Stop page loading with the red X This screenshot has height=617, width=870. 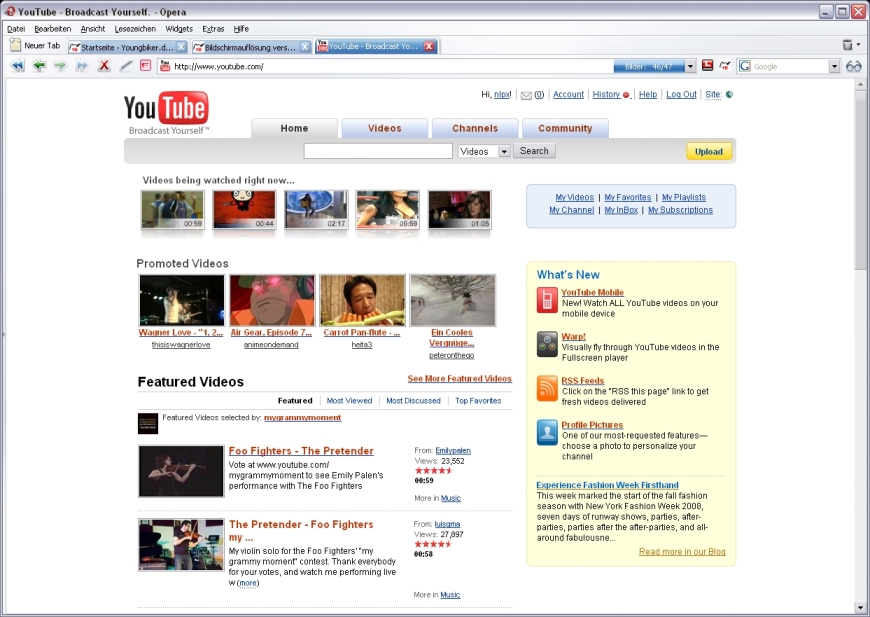[104, 66]
